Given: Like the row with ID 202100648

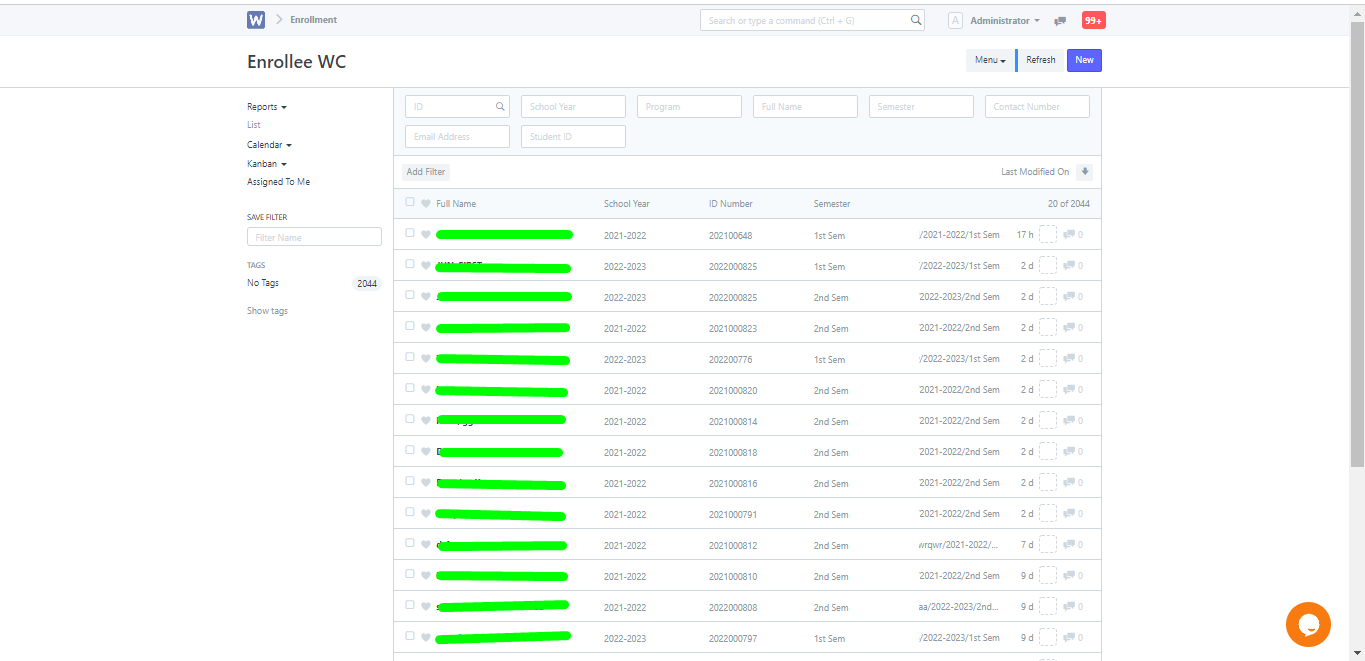Looking at the screenshot, I should pos(425,235).
